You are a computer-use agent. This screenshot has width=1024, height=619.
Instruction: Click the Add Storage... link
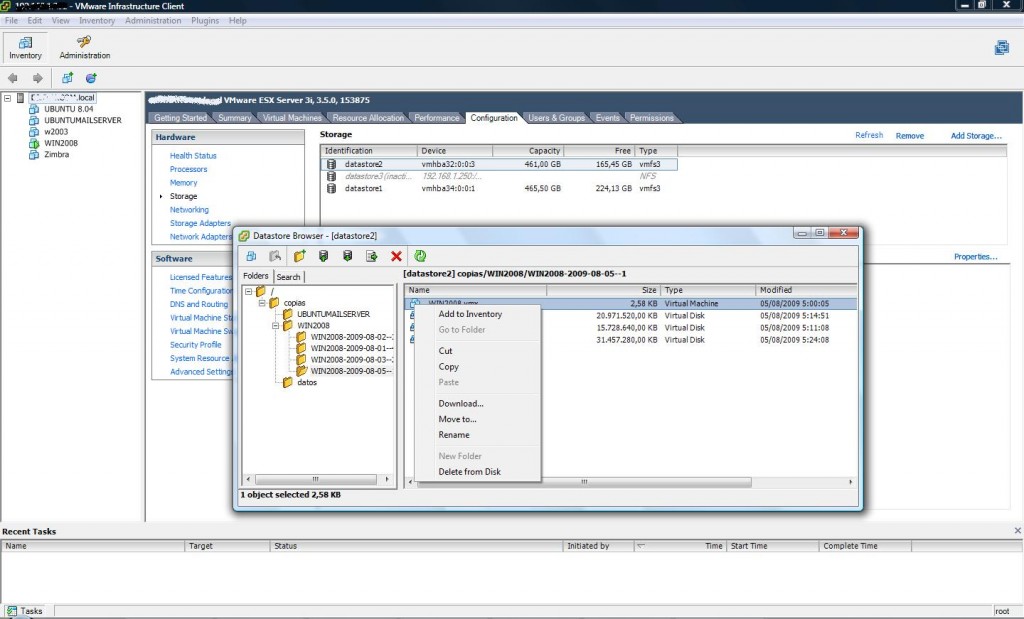click(x=976, y=136)
